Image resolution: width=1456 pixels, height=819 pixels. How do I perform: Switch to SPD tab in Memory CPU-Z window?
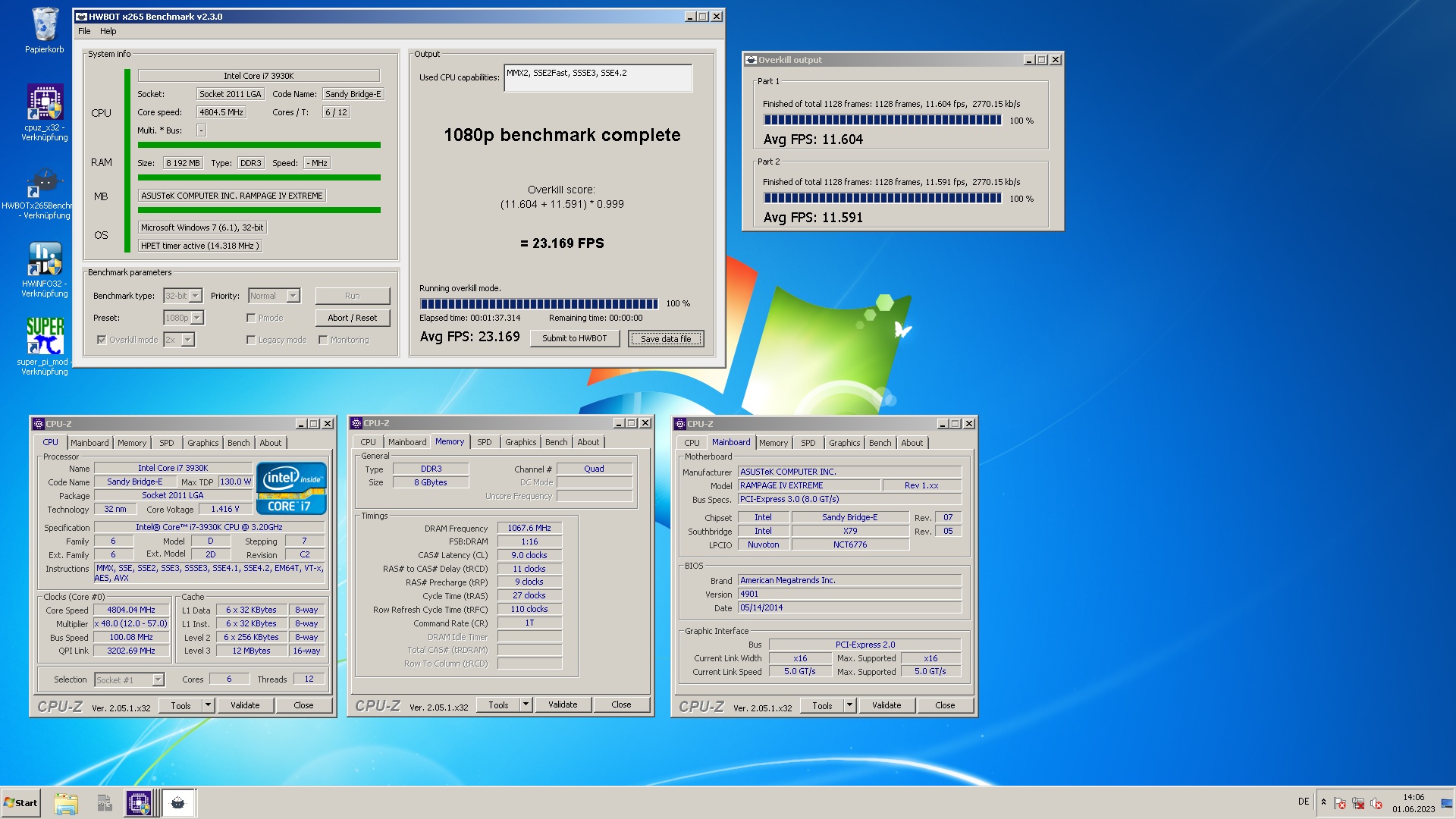click(485, 442)
